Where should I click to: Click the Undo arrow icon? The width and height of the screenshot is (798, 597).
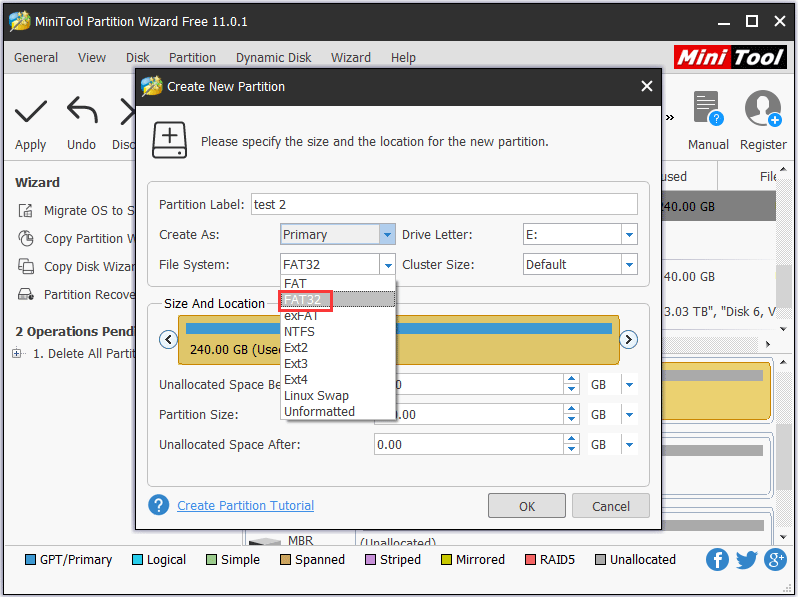82,110
